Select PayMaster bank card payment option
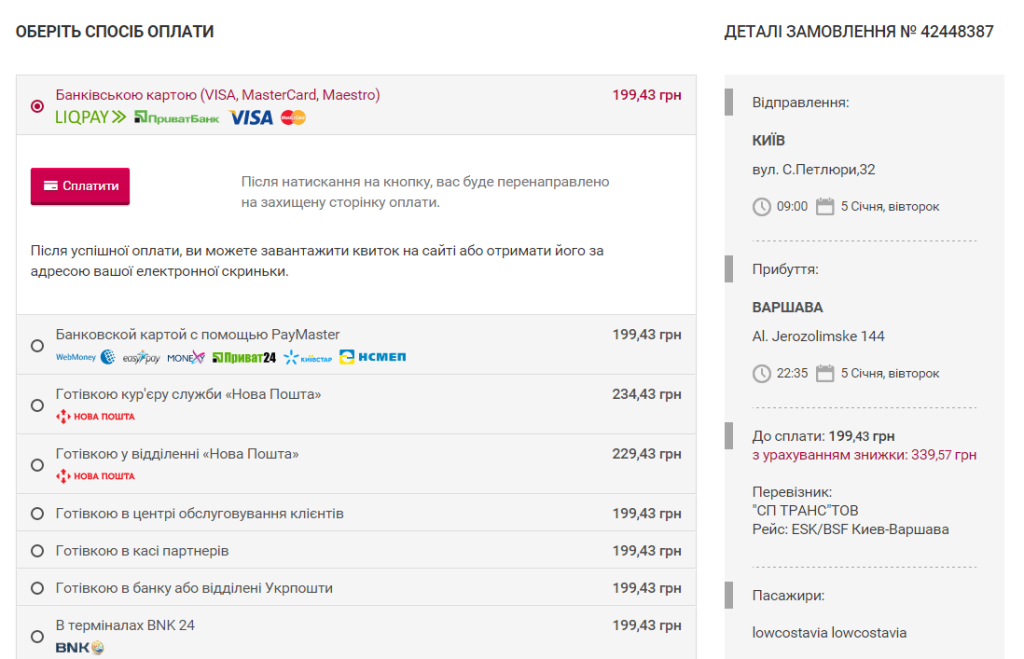1024x659 pixels. coord(37,346)
